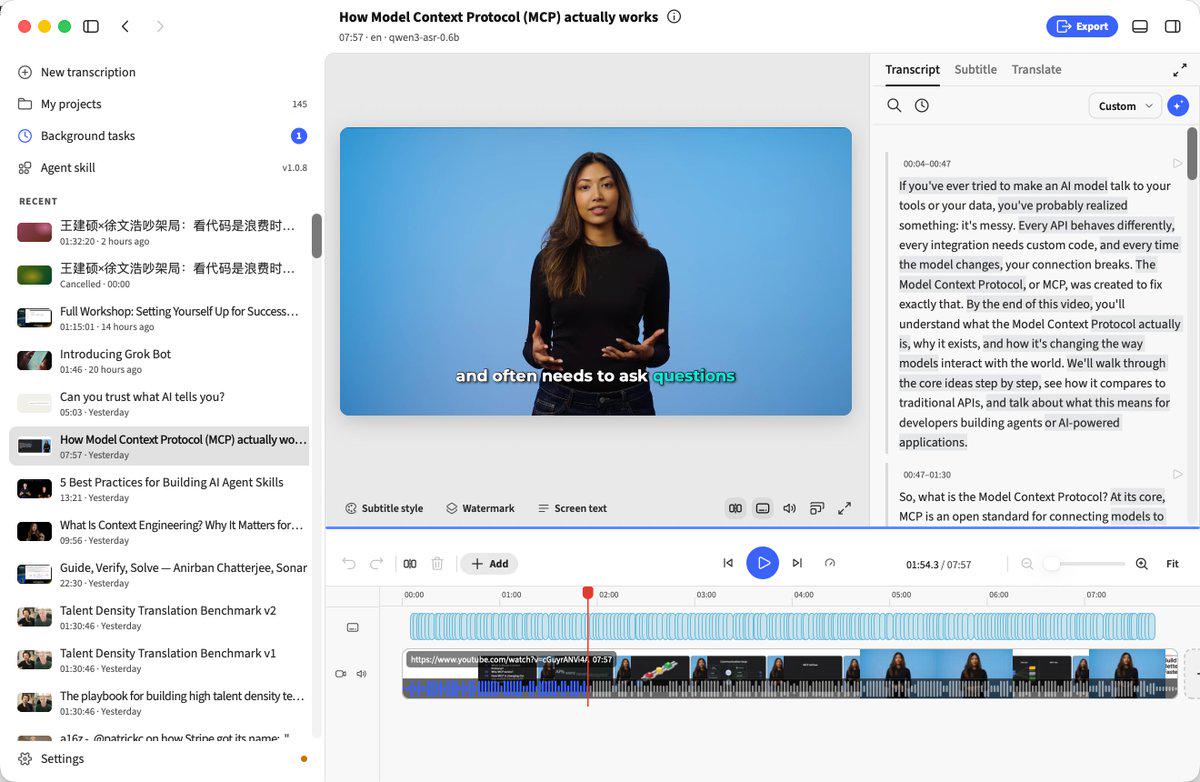Viewport: 1200px width, 782px height.
Task: Switch to the Translate tab
Action: point(1036,69)
